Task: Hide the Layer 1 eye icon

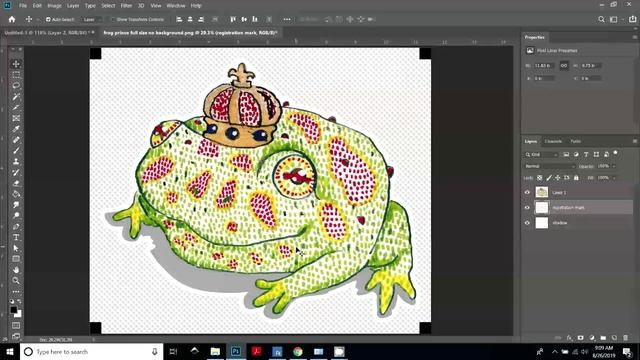Action: click(527, 192)
